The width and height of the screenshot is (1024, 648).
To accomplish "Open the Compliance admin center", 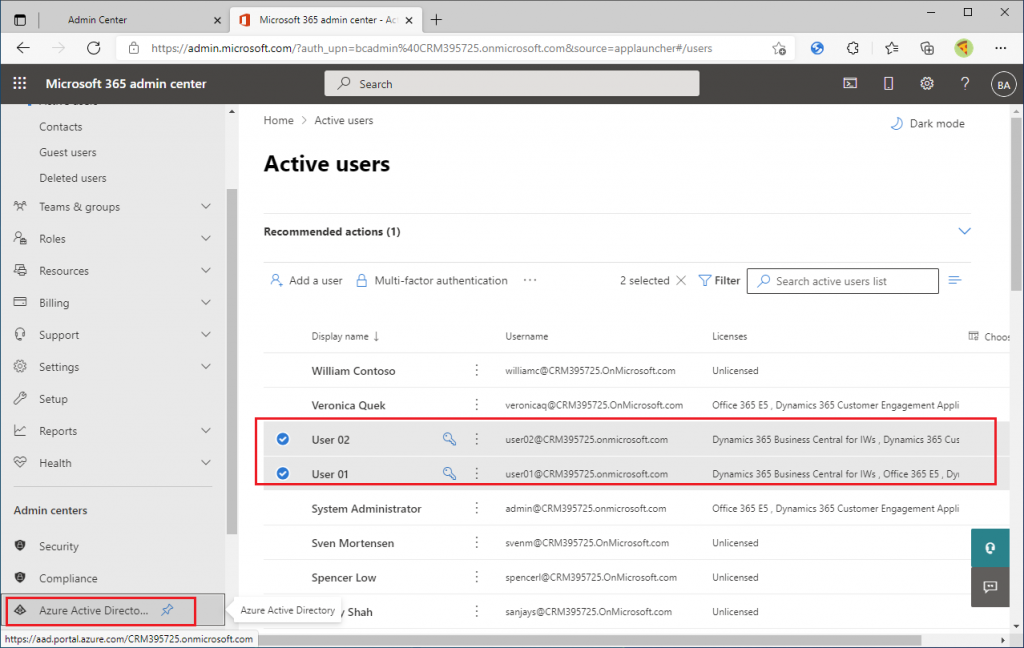I will pyautogui.click(x=68, y=578).
